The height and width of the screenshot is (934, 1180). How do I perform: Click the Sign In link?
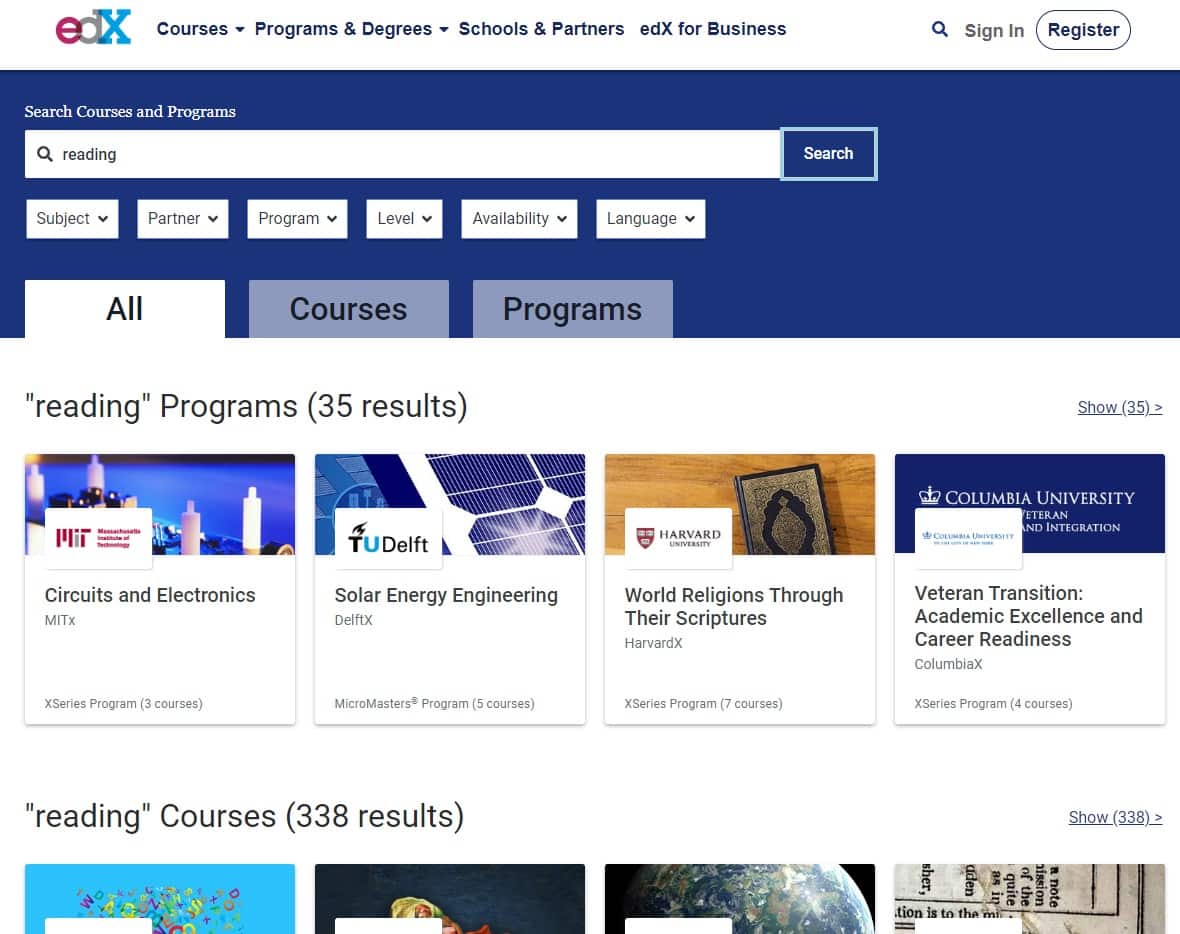(993, 30)
